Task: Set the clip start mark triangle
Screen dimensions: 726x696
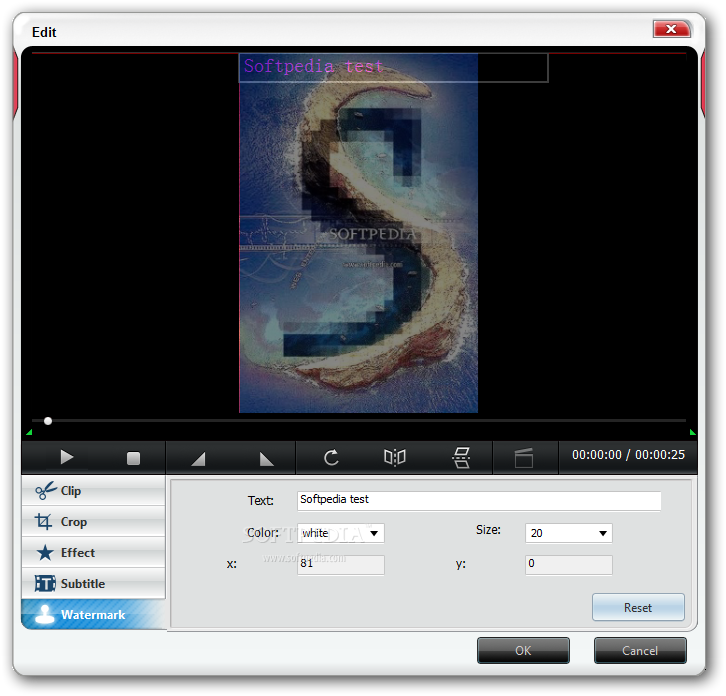Action: [199, 459]
